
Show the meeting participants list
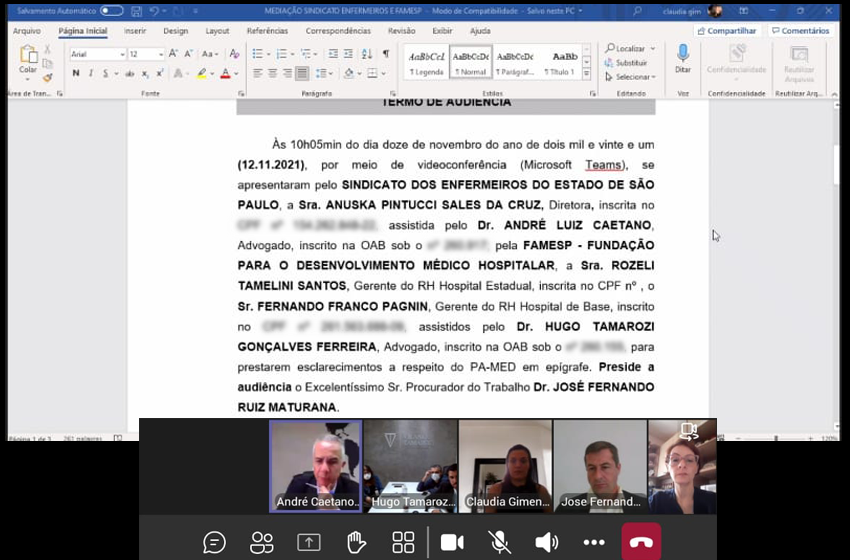(262, 542)
